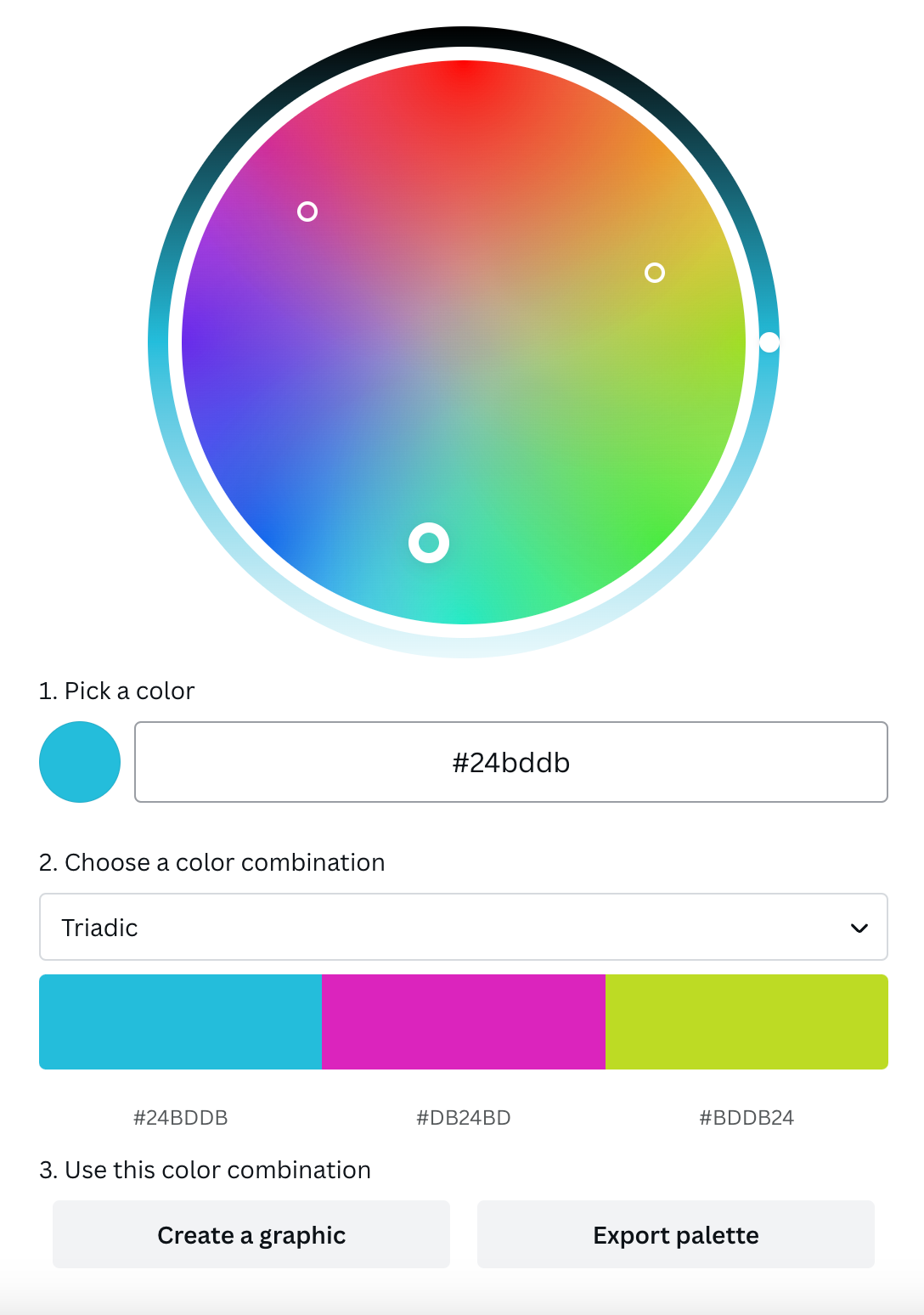
Task: Click the '2. Choose a color combination' heading
Action: coord(211,862)
